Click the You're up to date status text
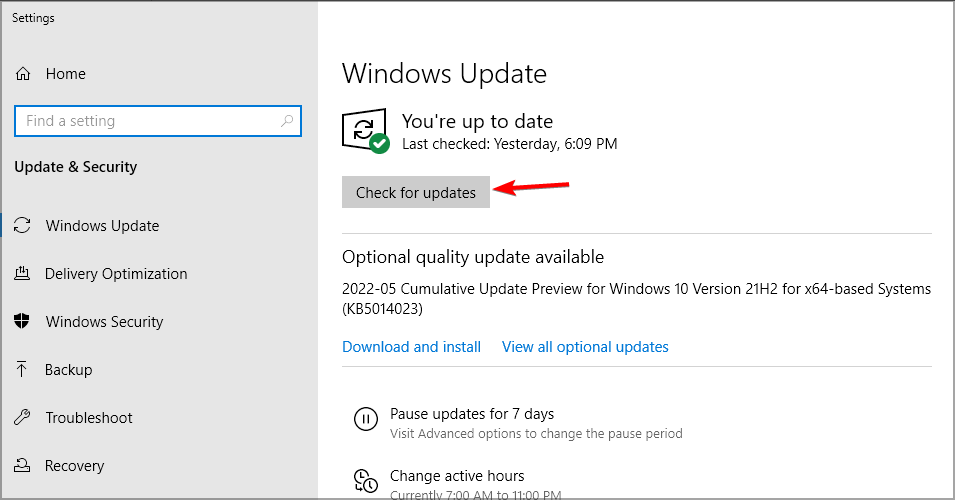Image resolution: width=955 pixels, height=500 pixels. pyautogui.click(x=477, y=121)
